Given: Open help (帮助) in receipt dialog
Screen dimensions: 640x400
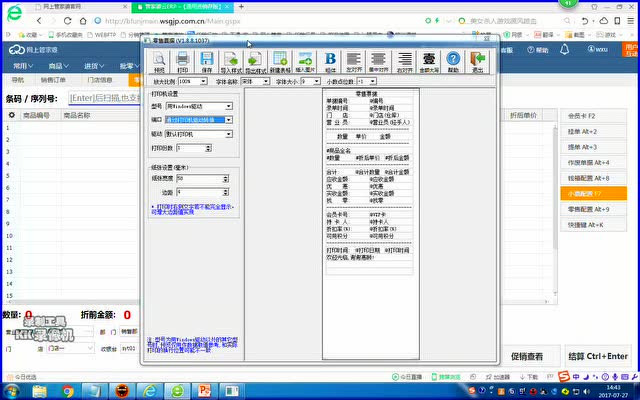Looking at the screenshot, I should pos(453,62).
